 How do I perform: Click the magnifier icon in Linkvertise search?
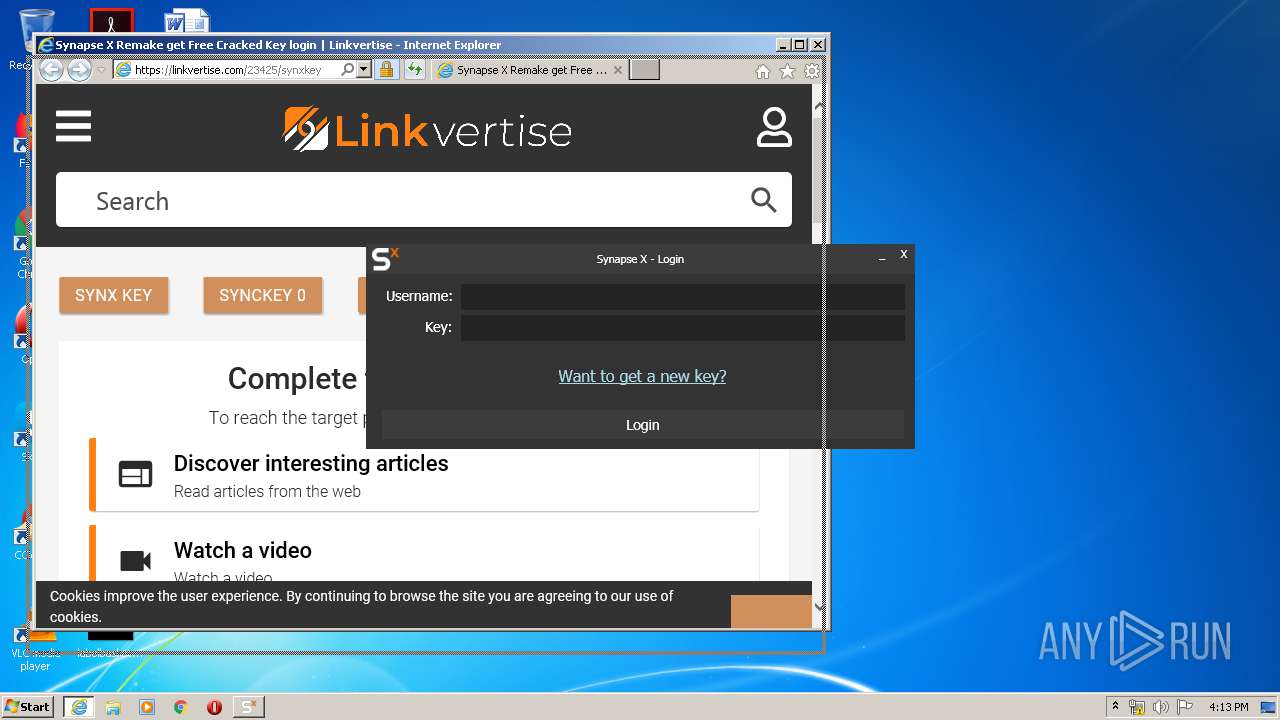pyautogui.click(x=764, y=200)
